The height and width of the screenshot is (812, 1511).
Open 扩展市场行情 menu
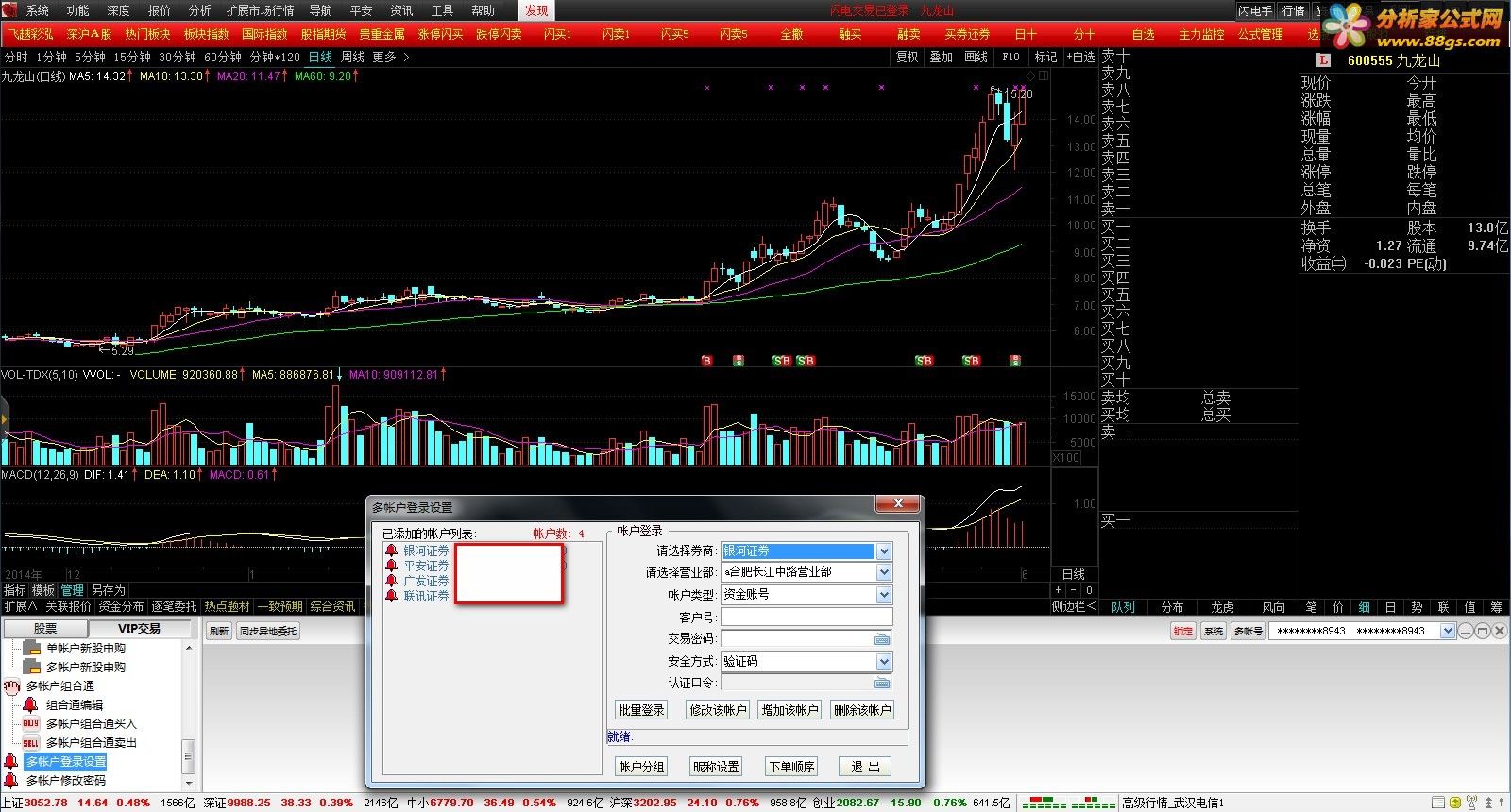click(261, 10)
